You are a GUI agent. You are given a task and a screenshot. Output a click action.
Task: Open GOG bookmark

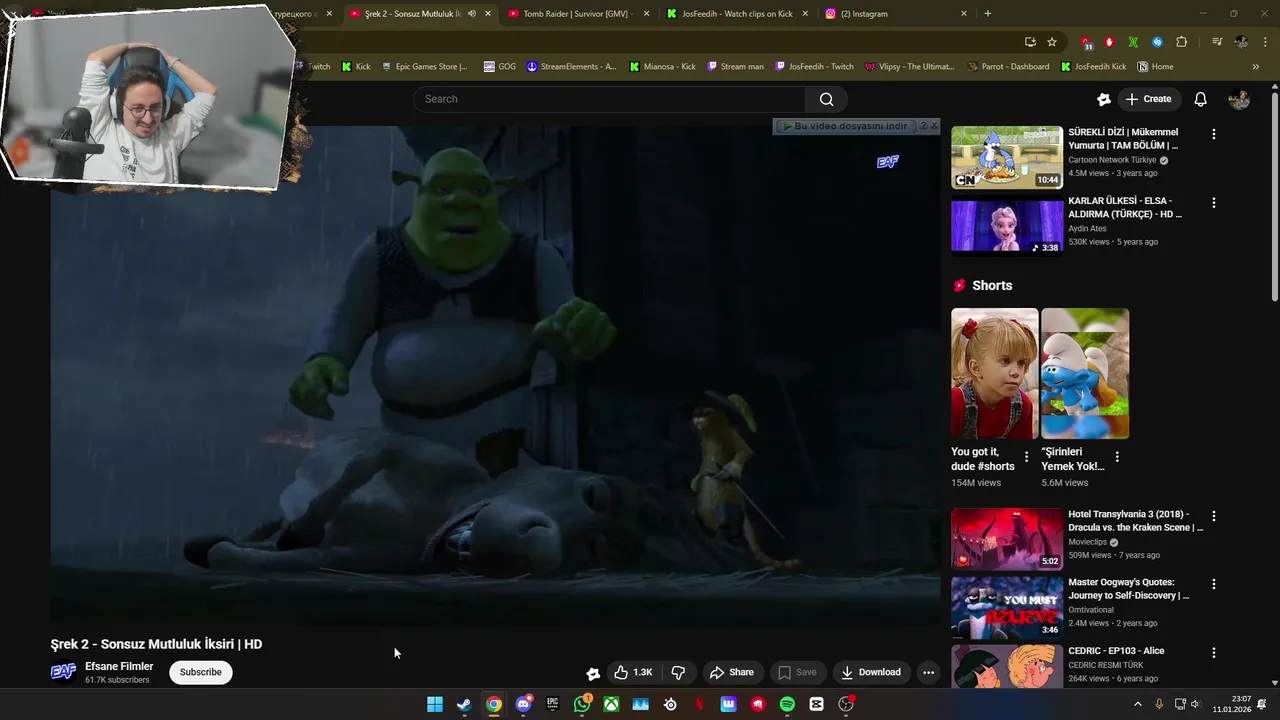pos(499,67)
